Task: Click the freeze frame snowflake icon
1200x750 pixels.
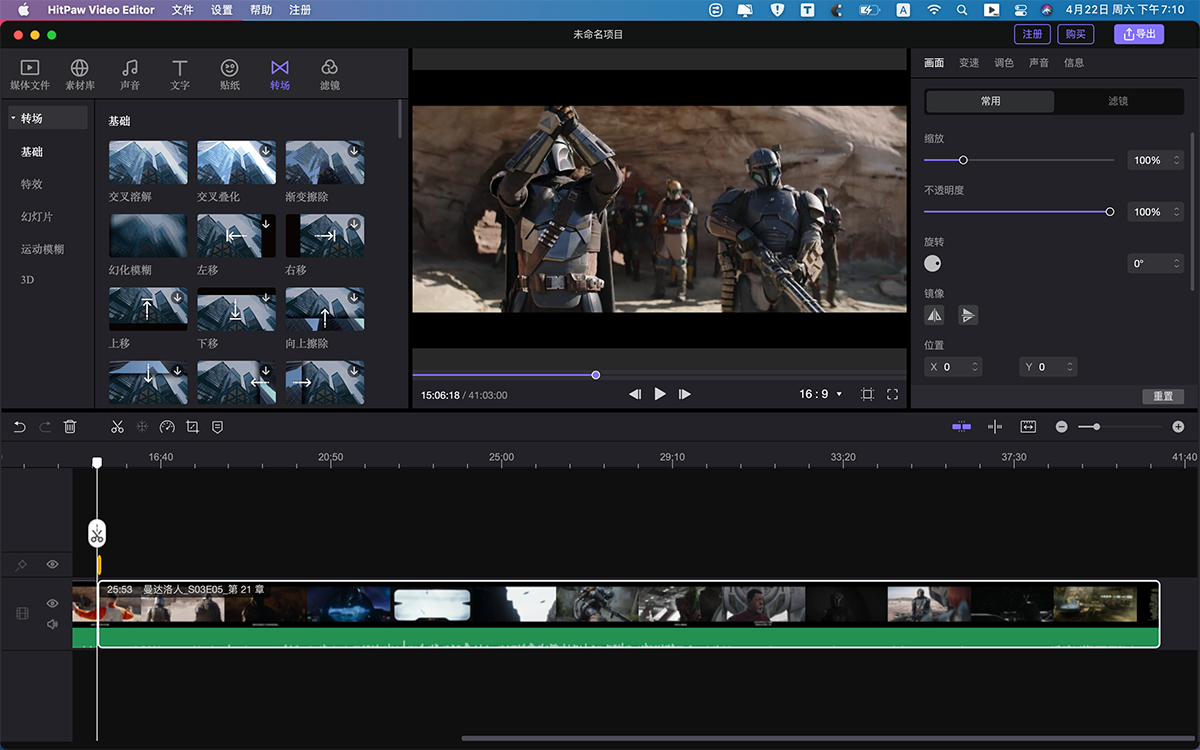Action: 142,427
